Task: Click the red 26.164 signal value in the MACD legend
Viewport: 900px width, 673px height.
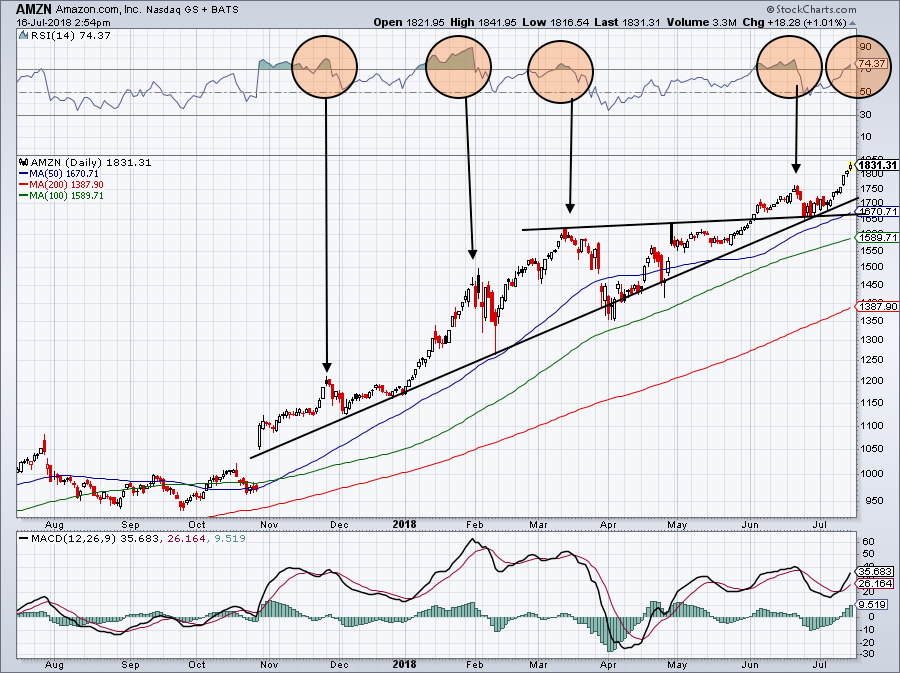Action: tap(186, 538)
